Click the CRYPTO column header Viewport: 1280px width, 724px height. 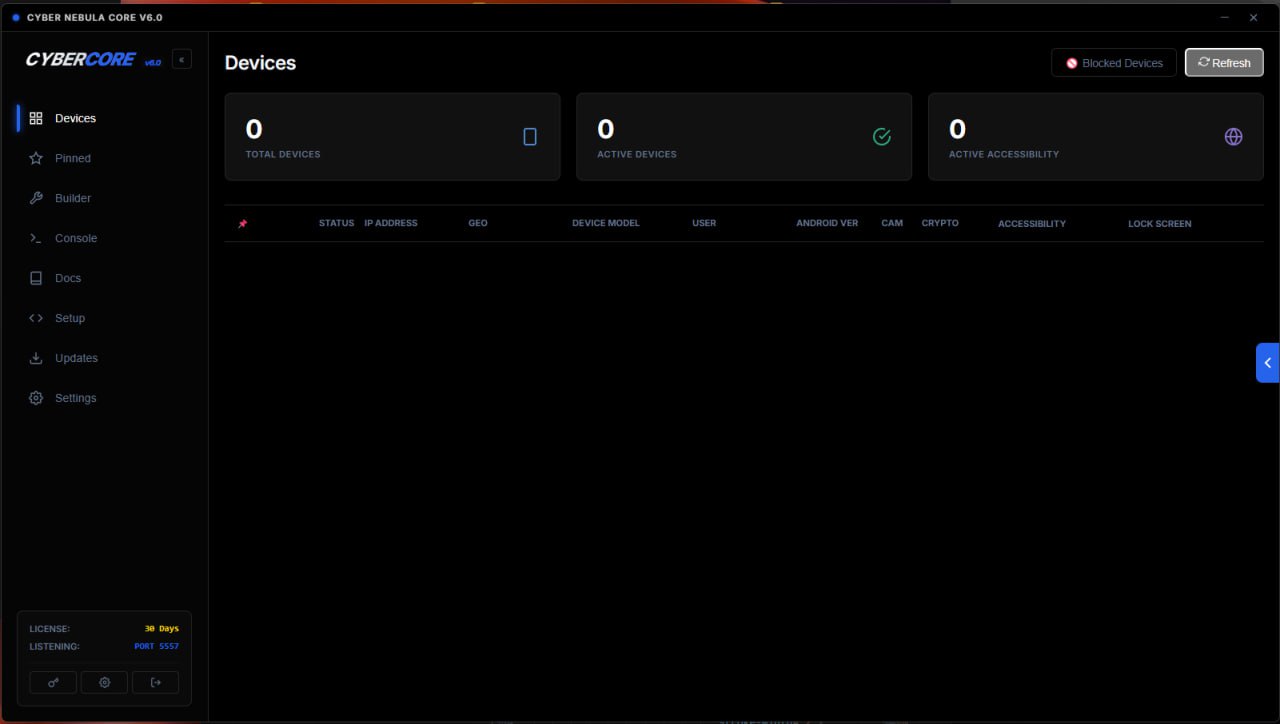[940, 223]
